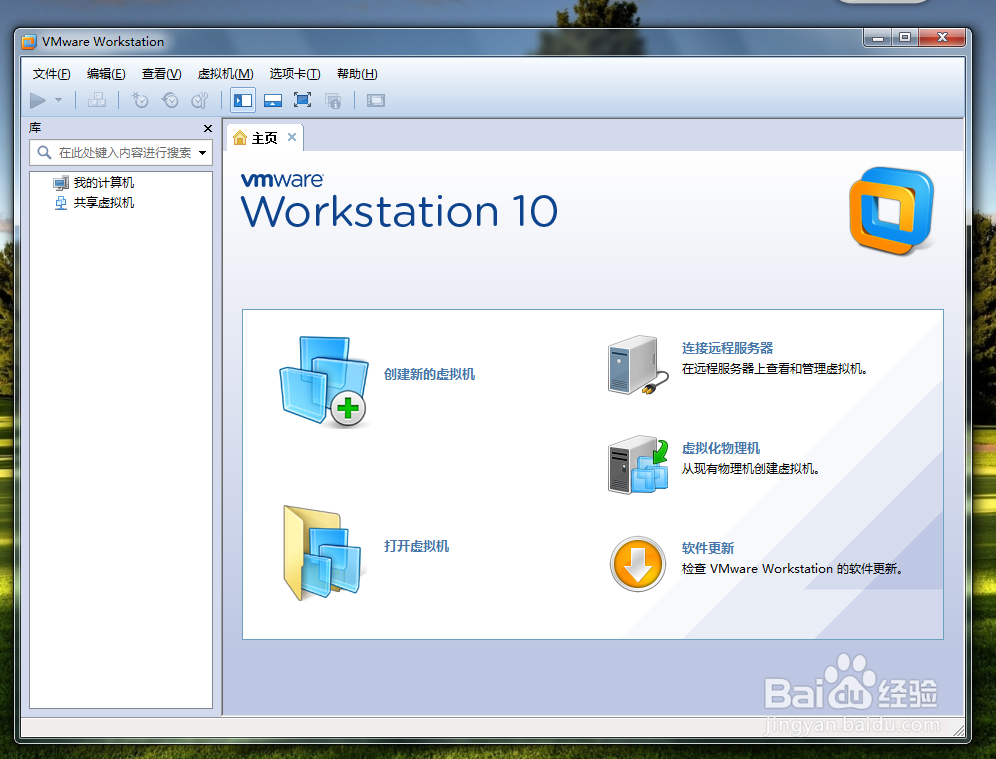Enter full screen mode icon
Viewport: 996px width, 759px height.
[303, 100]
